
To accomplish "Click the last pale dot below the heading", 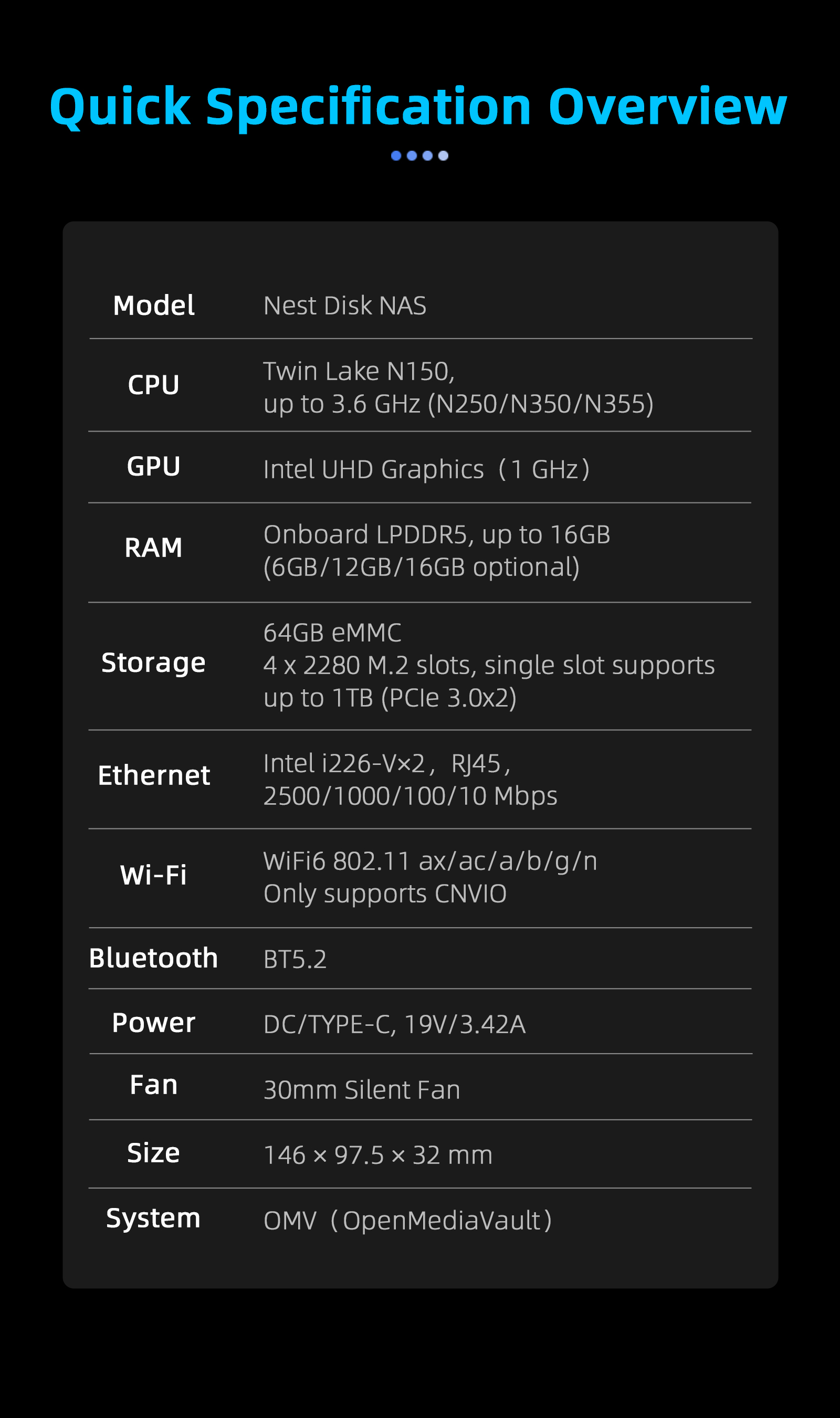I will (443, 155).
